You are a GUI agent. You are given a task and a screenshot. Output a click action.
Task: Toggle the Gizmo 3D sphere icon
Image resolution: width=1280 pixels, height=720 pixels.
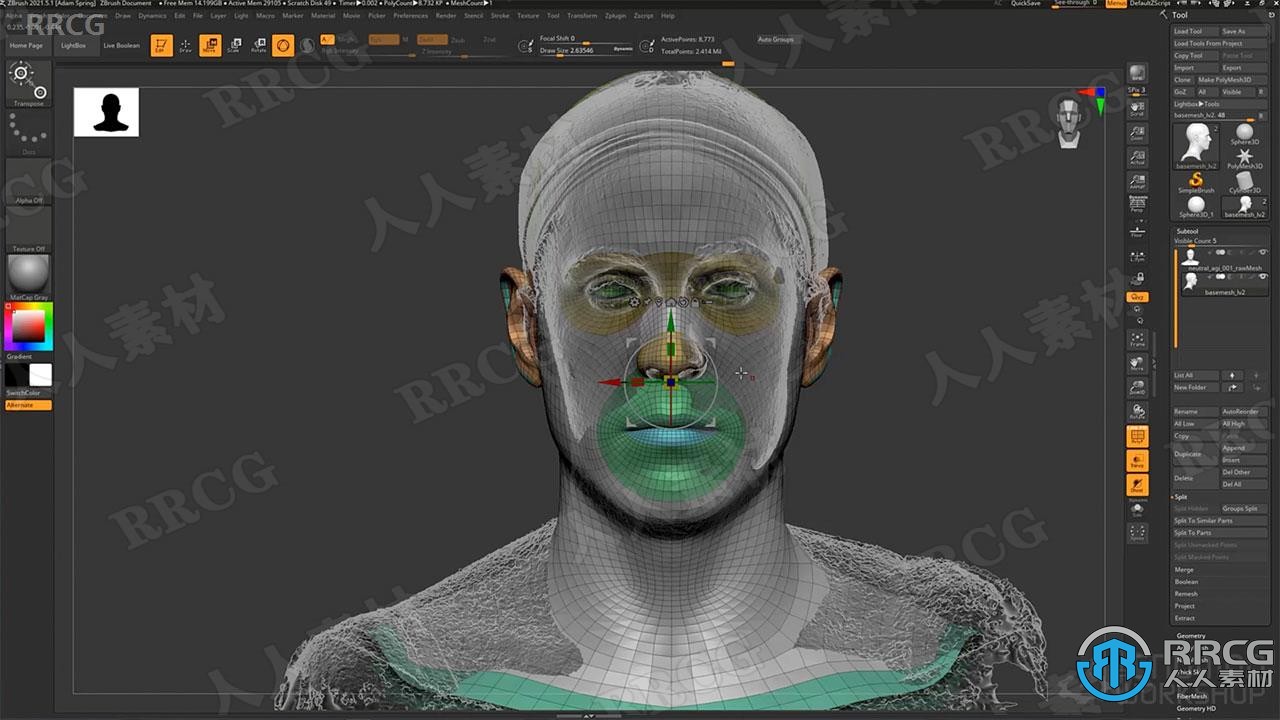click(283, 45)
